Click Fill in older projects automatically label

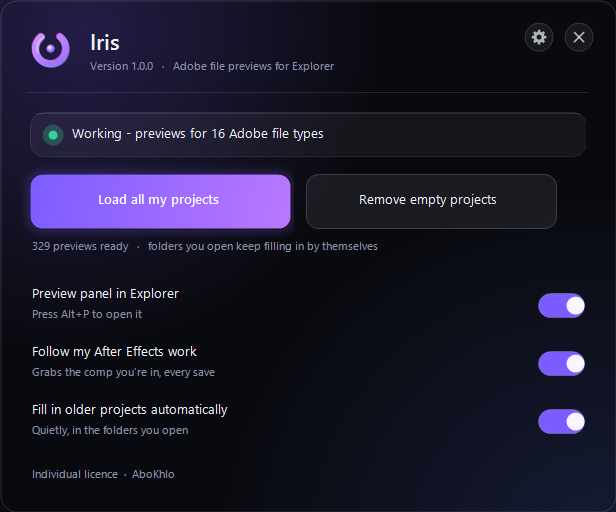130,410
